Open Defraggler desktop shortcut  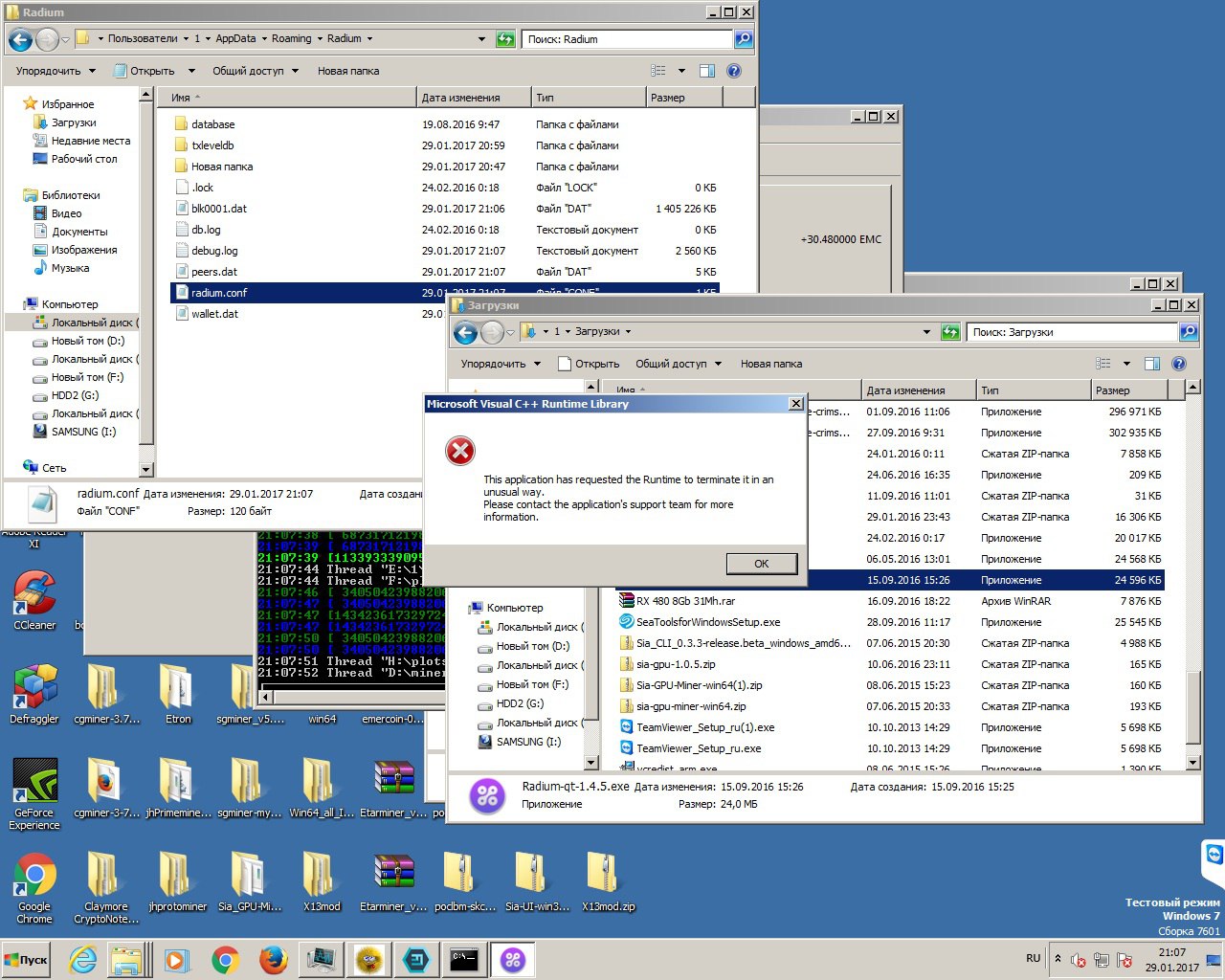34,693
